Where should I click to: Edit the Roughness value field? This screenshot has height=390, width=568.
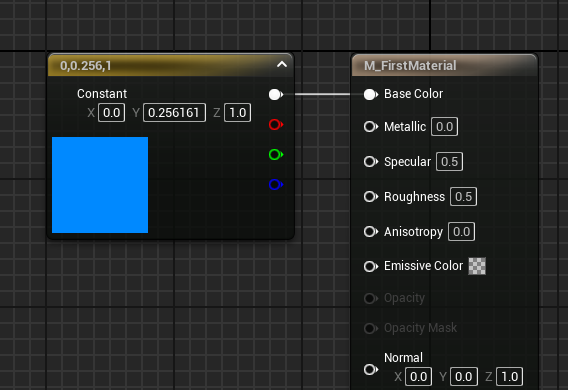click(464, 197)
